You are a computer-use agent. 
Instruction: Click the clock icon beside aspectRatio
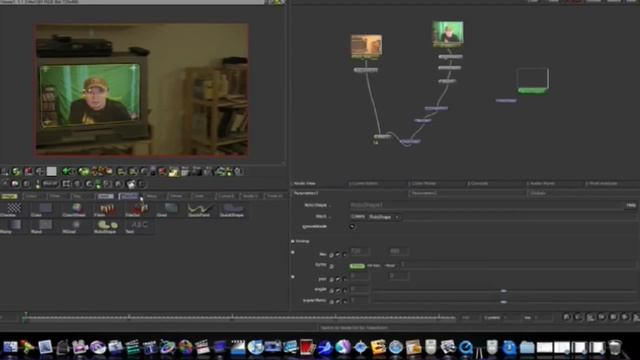click(331, 301)
